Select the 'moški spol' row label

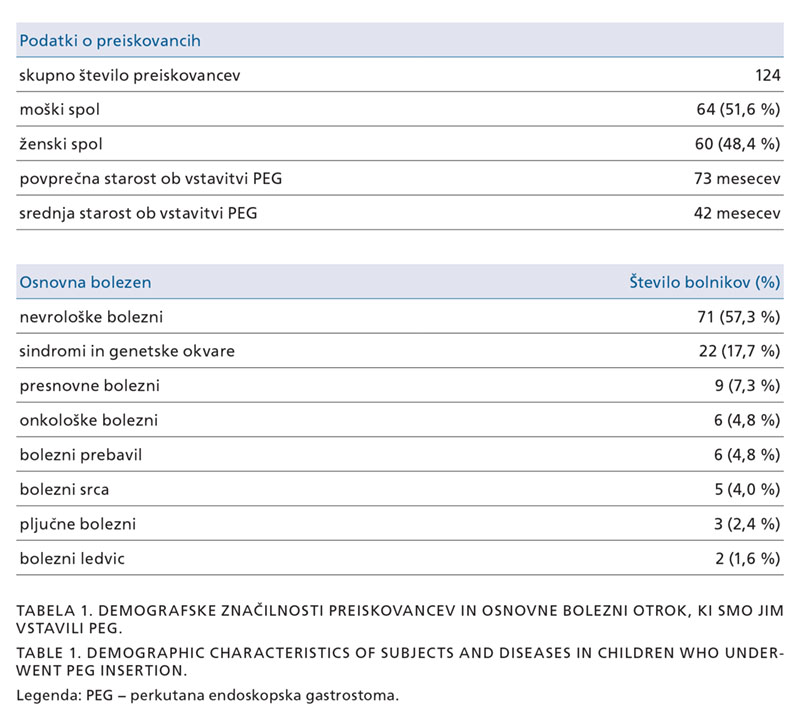click(x=60, y=110)
